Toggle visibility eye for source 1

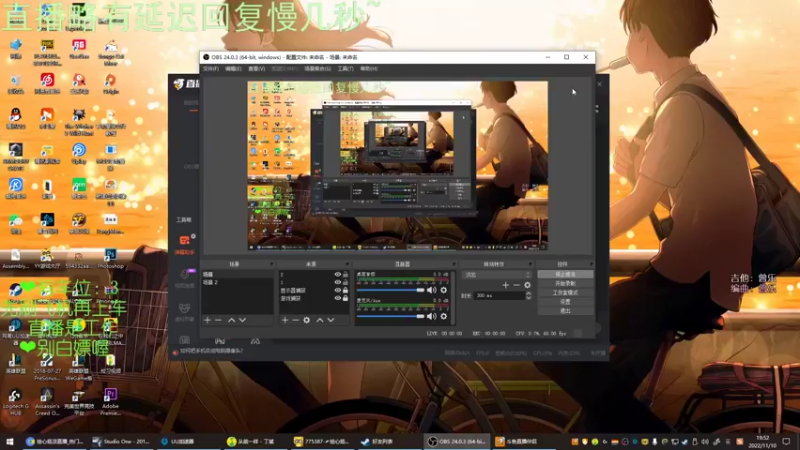pos(337,282)
